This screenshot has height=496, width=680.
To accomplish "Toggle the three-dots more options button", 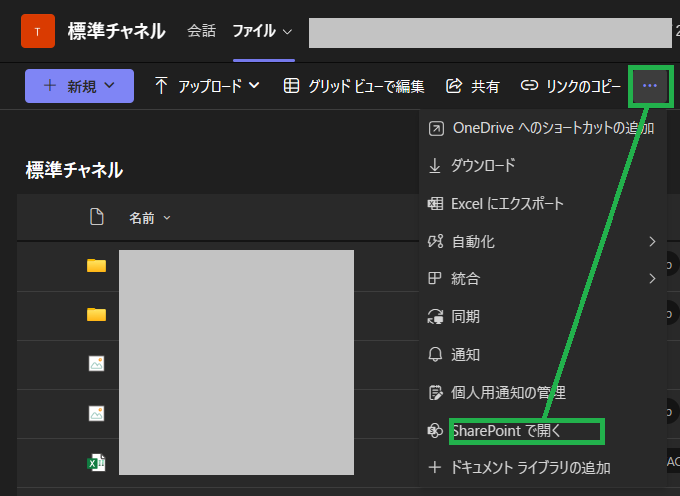I will point(650,86).
